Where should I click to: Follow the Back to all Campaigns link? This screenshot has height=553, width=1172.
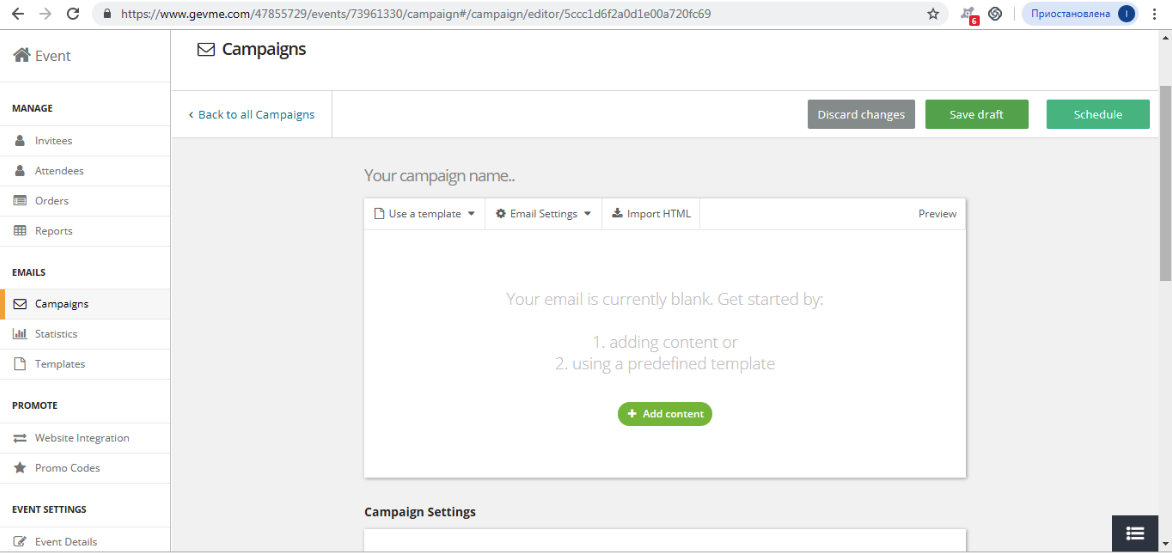(251, 115)
